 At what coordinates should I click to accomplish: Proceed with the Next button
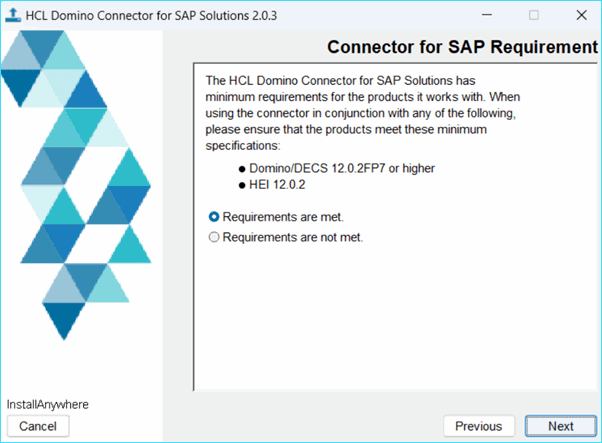560,426
